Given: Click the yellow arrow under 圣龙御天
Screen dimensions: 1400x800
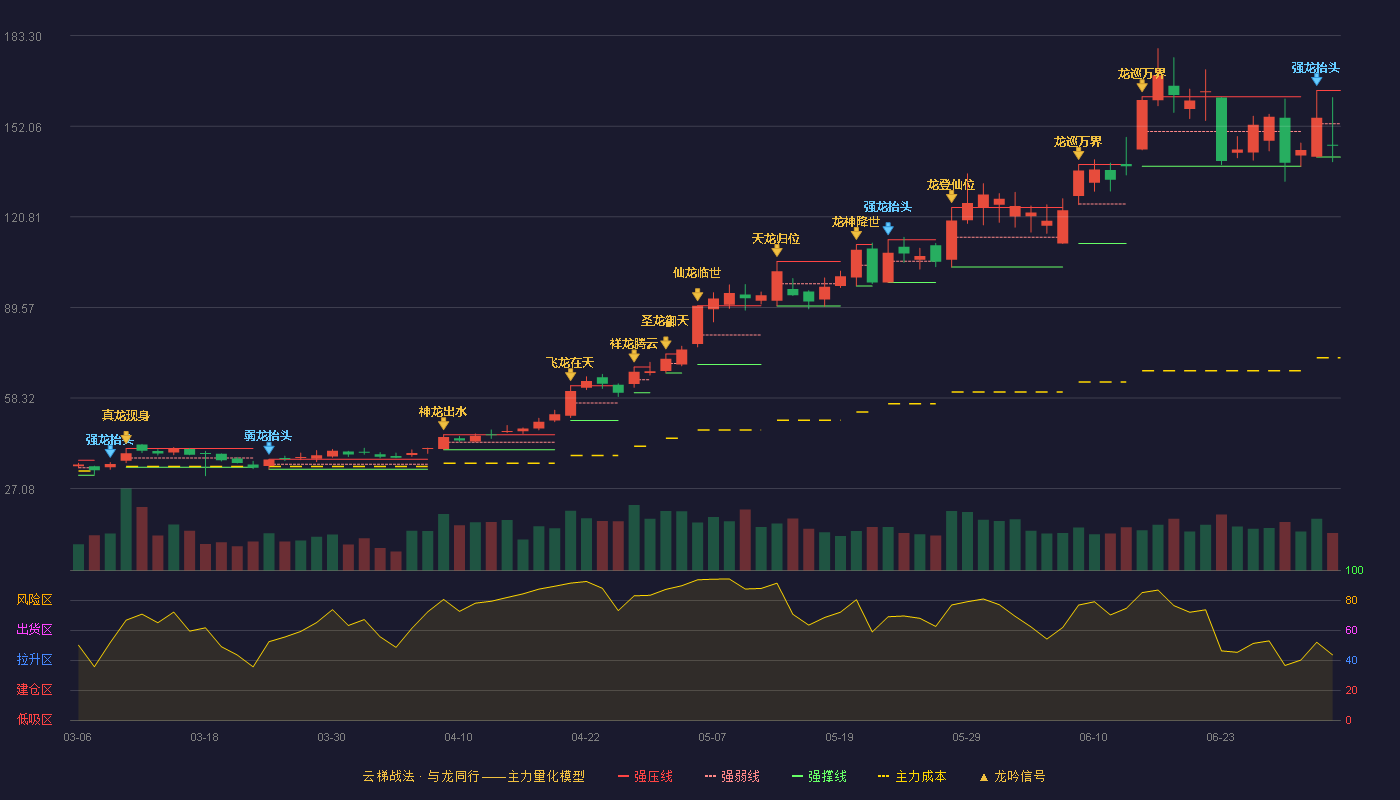Looking at the screenshot, I should [x=666, y=343].
